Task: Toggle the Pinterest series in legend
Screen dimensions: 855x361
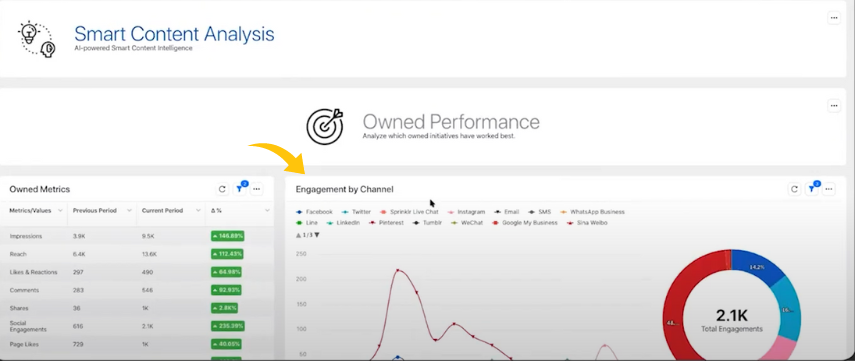Action: coord(387,223)
